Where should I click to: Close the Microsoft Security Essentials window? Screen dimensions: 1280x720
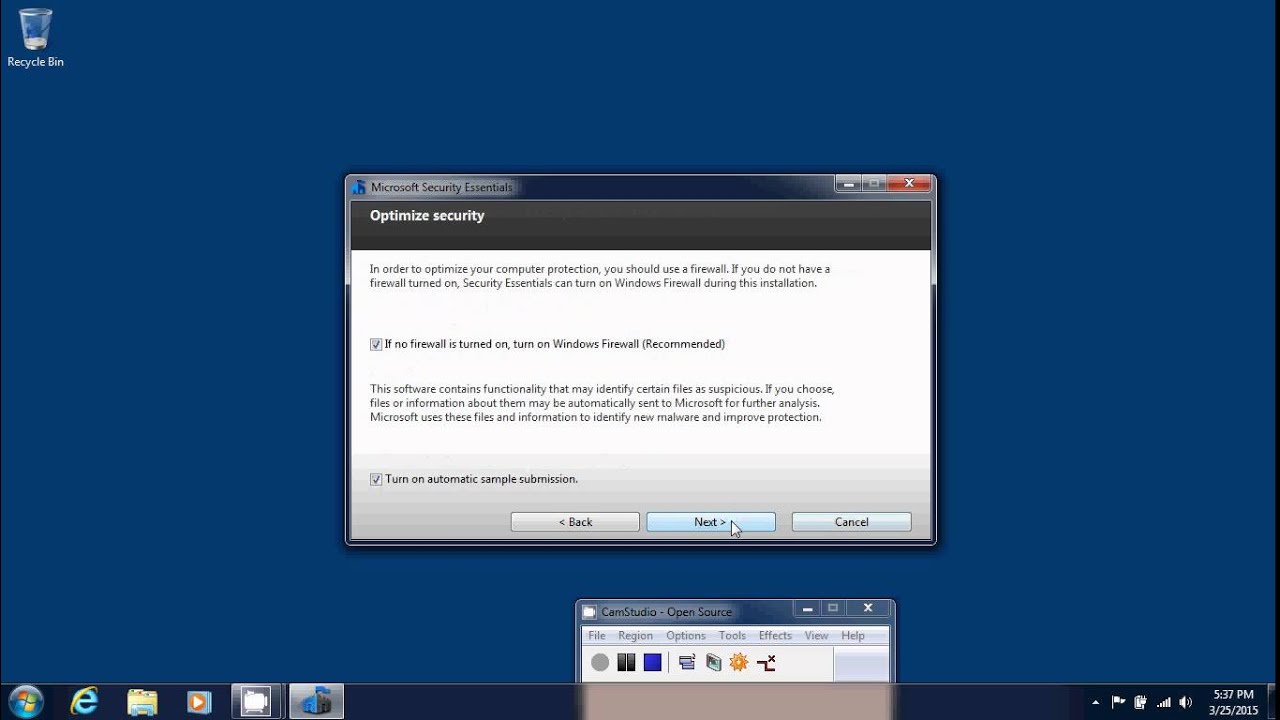tap(909, 184)
